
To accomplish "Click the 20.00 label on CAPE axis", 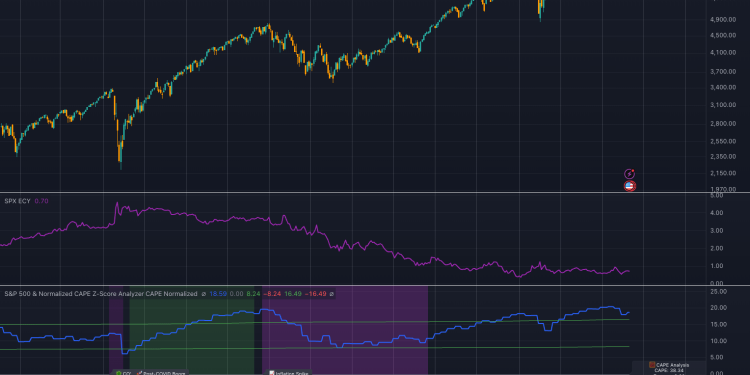I will 719,308.
